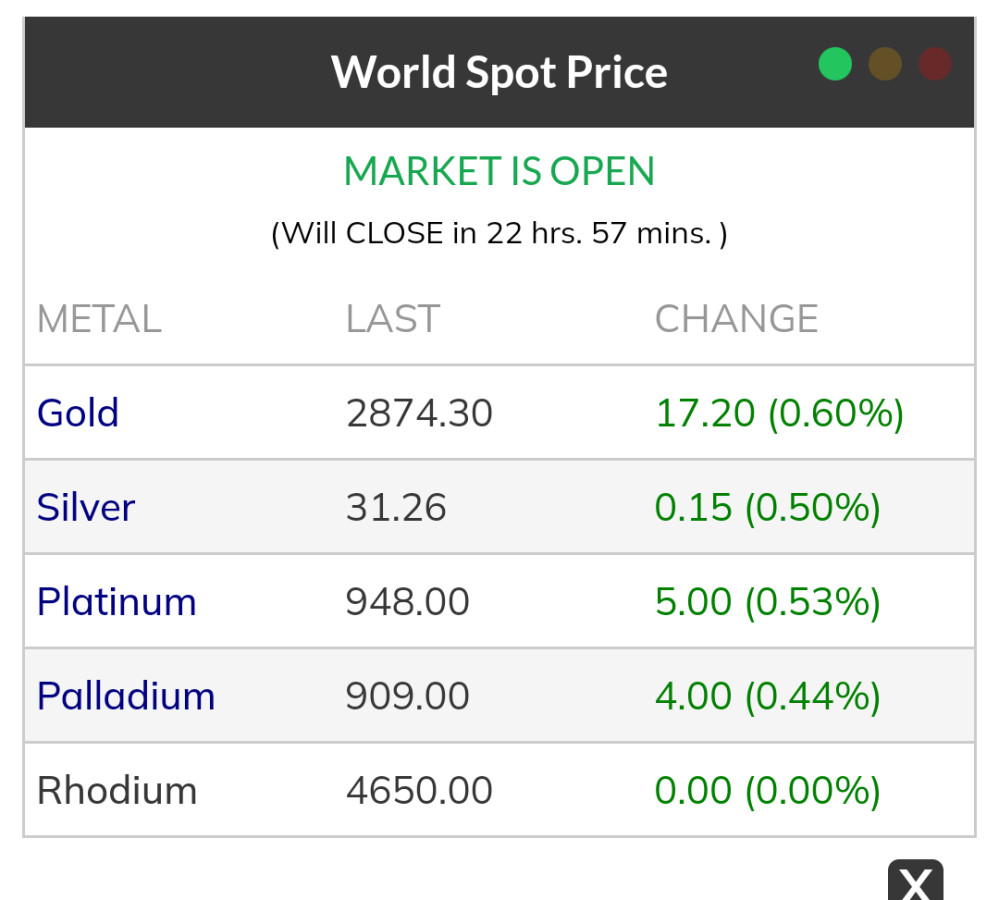Click the green status dot
The image size is (999, 900).
(x=835, y=64)
